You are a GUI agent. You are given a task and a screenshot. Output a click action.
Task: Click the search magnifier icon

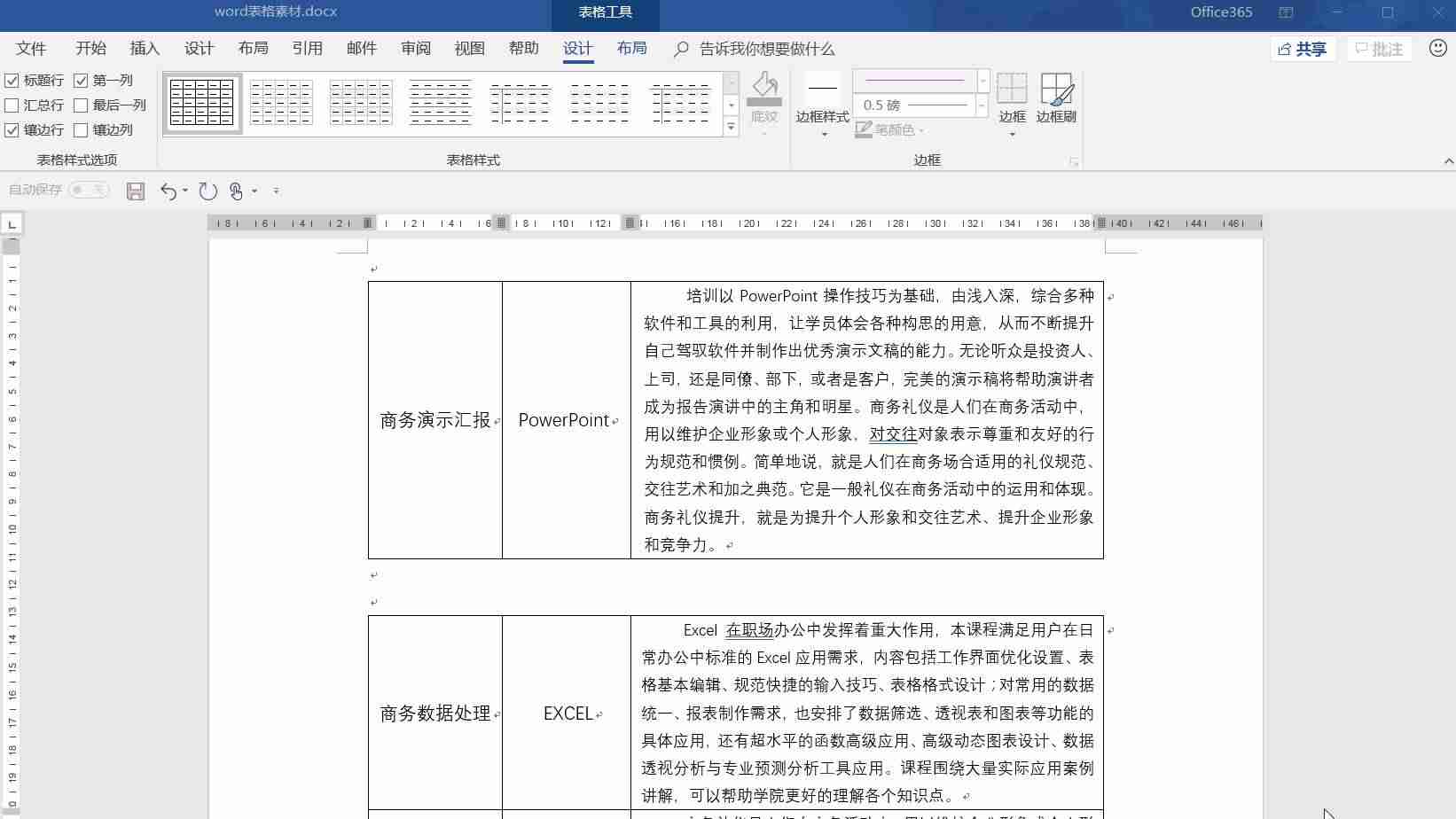[x=681, y=49]
